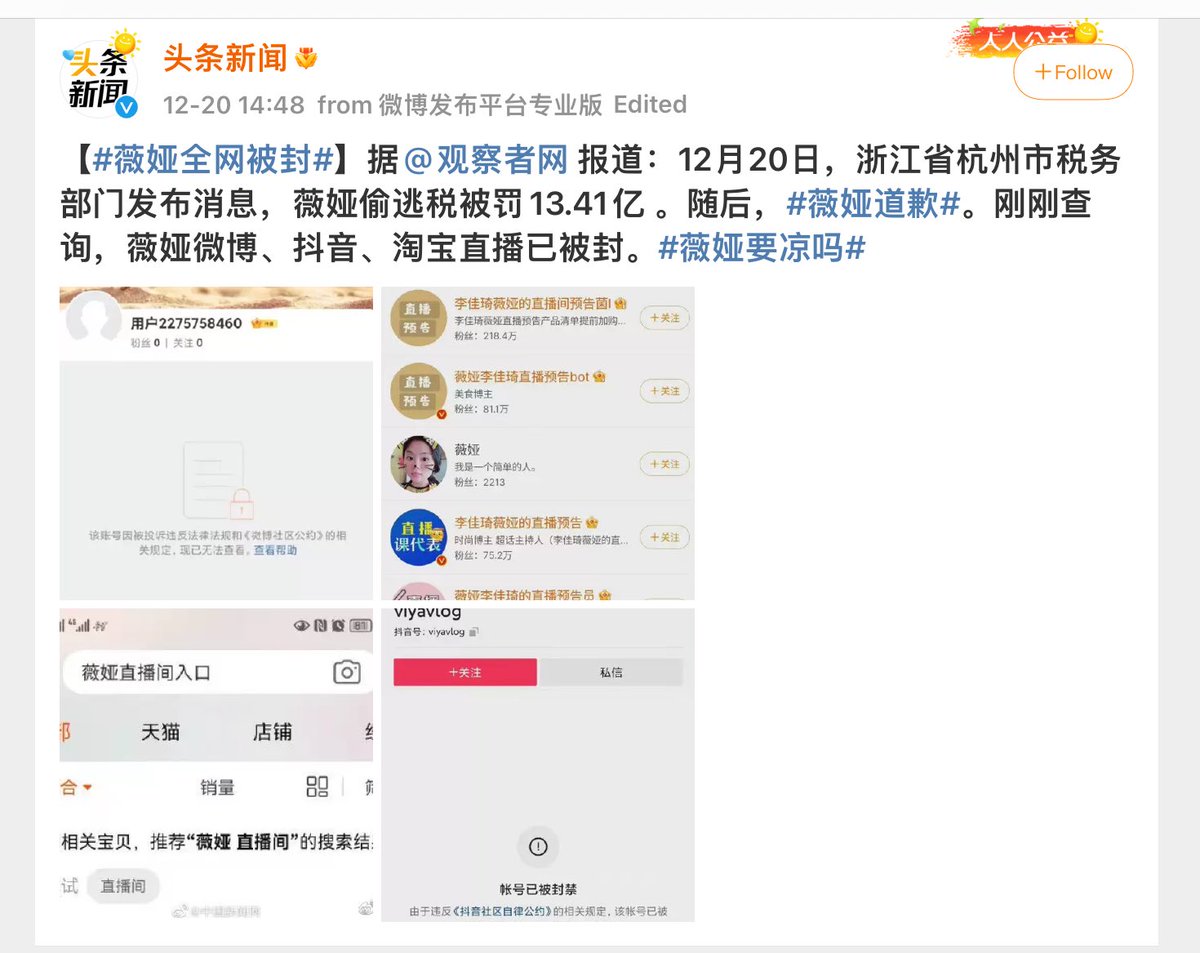Open the post timestamp 12-20 14:48

[233, 104]
